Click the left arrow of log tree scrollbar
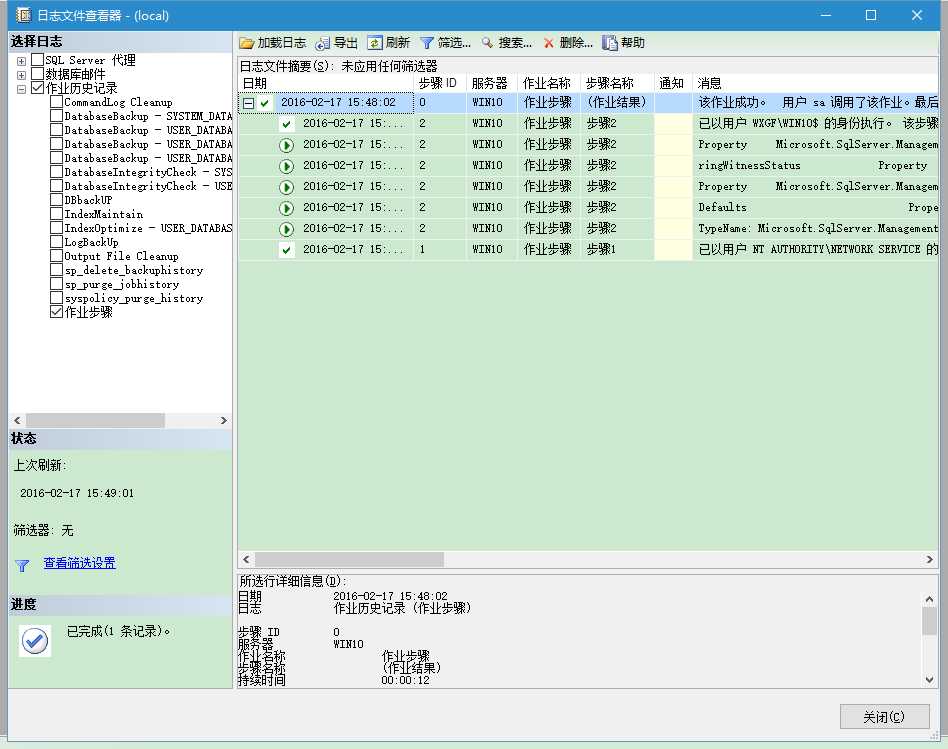Image resolution: width=948 pixels, height=749 pixels. (x=17, y=420)
